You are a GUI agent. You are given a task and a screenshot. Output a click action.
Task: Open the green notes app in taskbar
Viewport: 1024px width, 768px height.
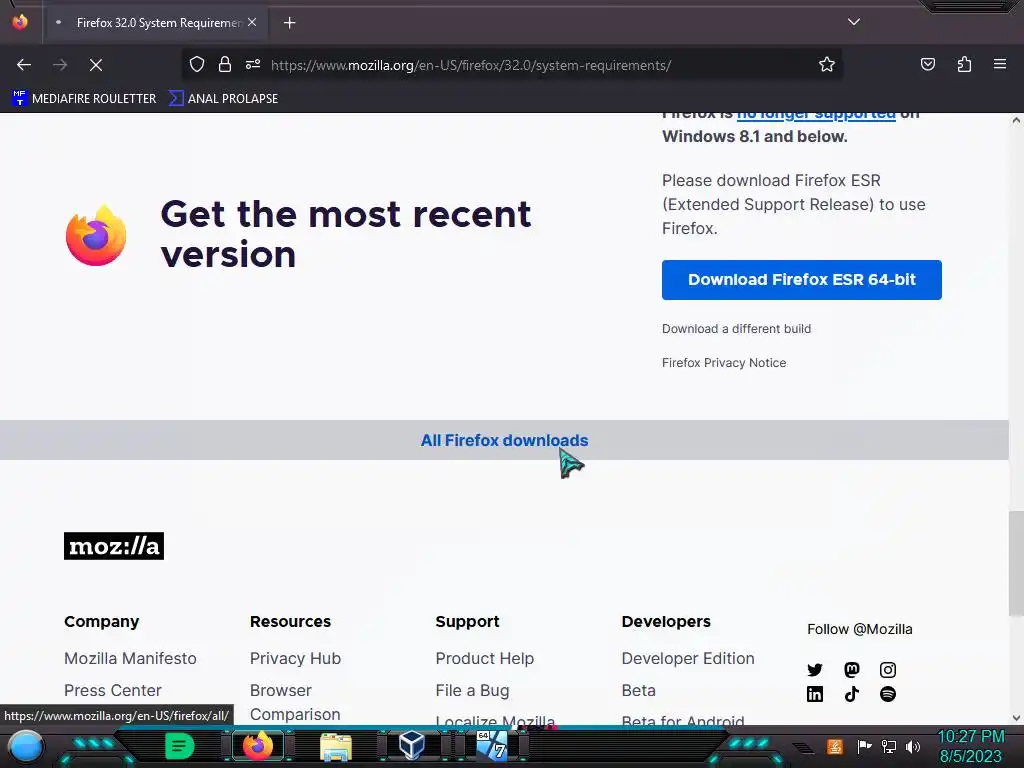coord(180,746)
